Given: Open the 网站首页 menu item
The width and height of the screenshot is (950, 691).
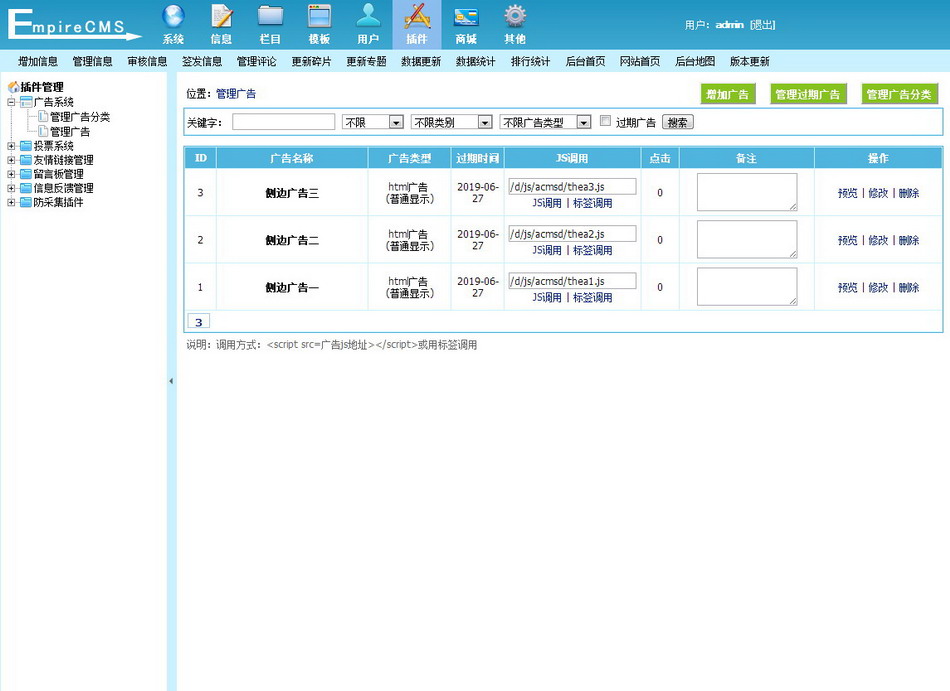Looking at the screenshot, I should coord(640,61).
